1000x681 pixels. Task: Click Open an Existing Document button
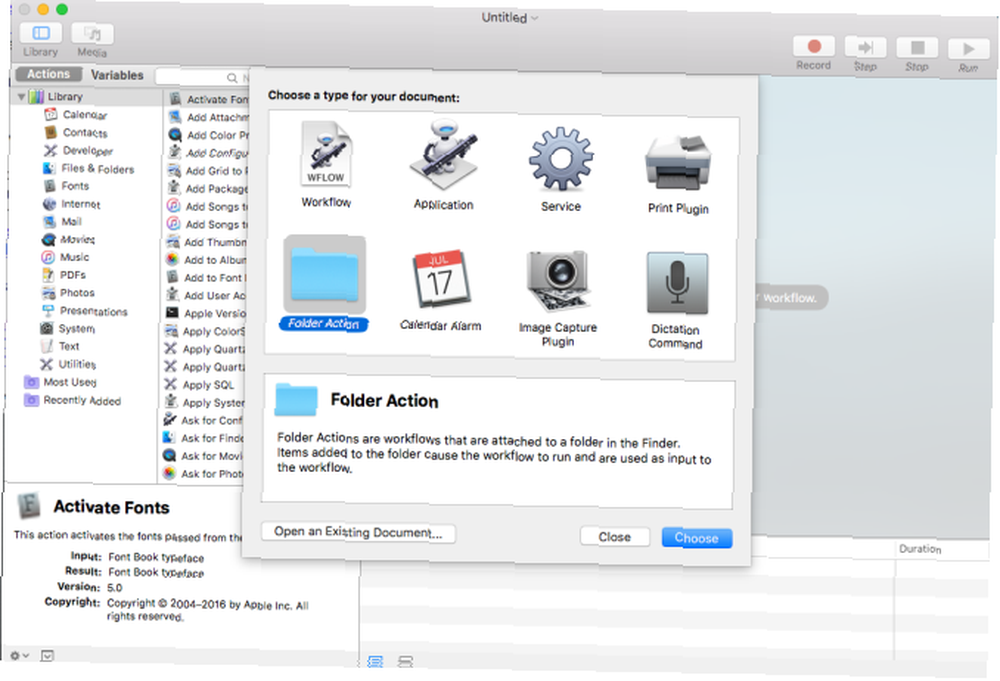pyautogui.click(x=358, y=532)
